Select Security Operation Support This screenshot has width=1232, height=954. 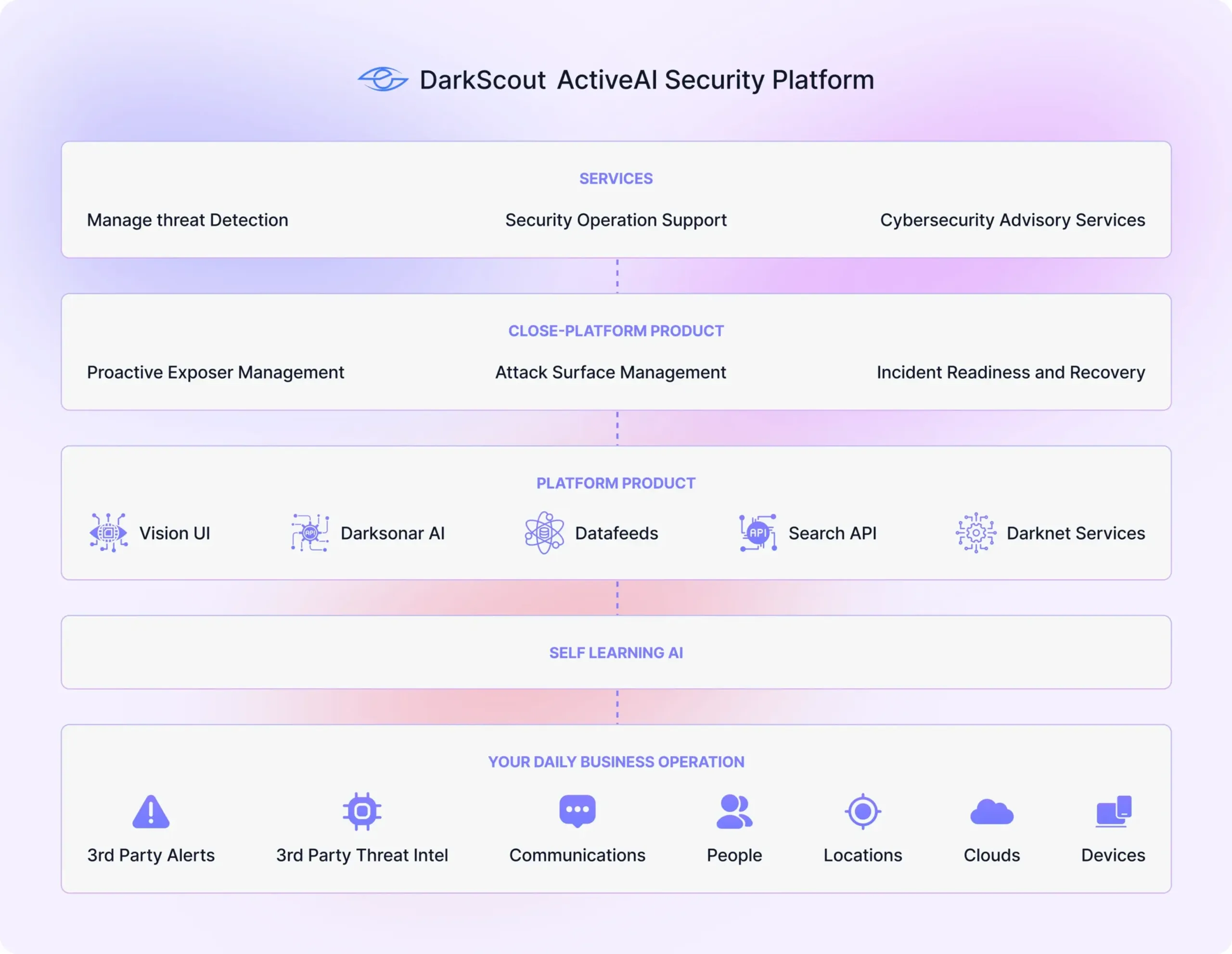[x=616, y=220]
